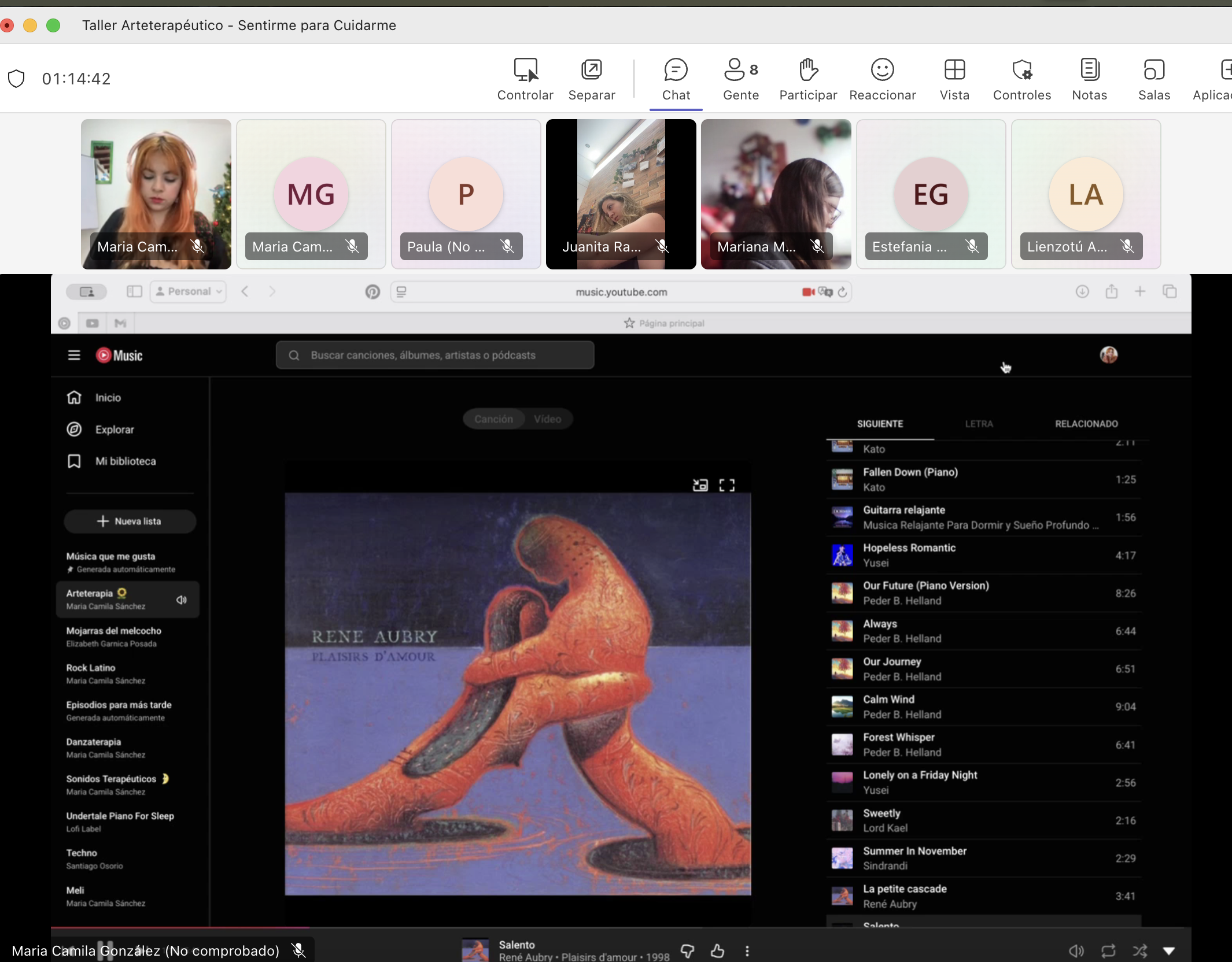This screenshot has width=1232, height=962.
Task: Open the three-dot menu for Salento
Action: click(x=747, y=951)
